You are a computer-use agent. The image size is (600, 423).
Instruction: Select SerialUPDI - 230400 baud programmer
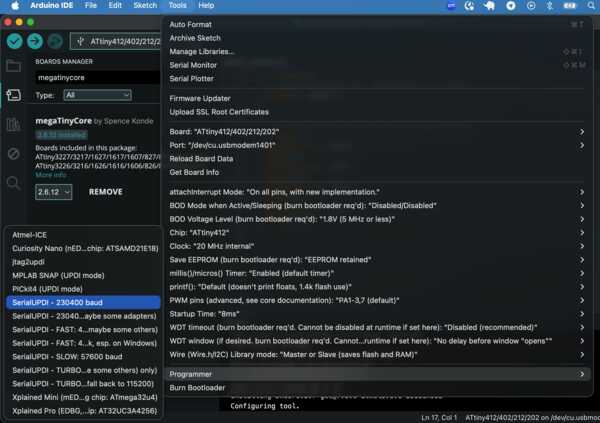coord(83,302)
